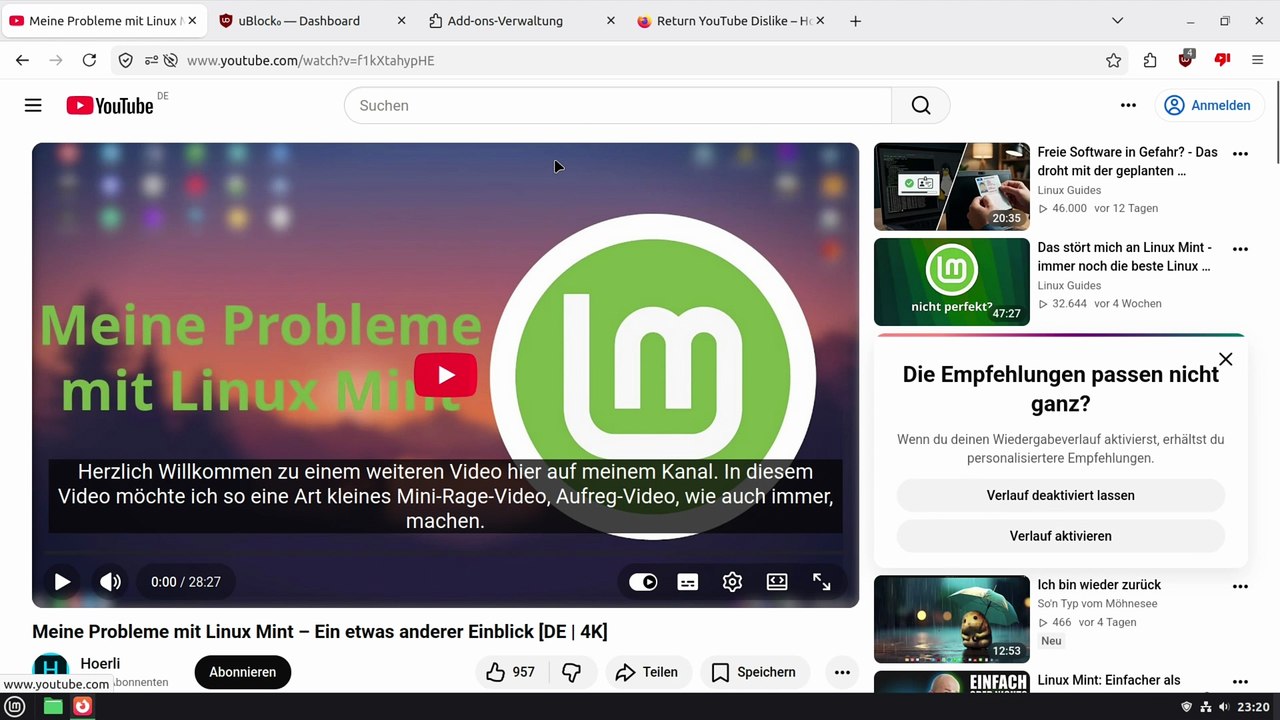Share the video via Teilen
1280x720 pixels.
(646, 672)
